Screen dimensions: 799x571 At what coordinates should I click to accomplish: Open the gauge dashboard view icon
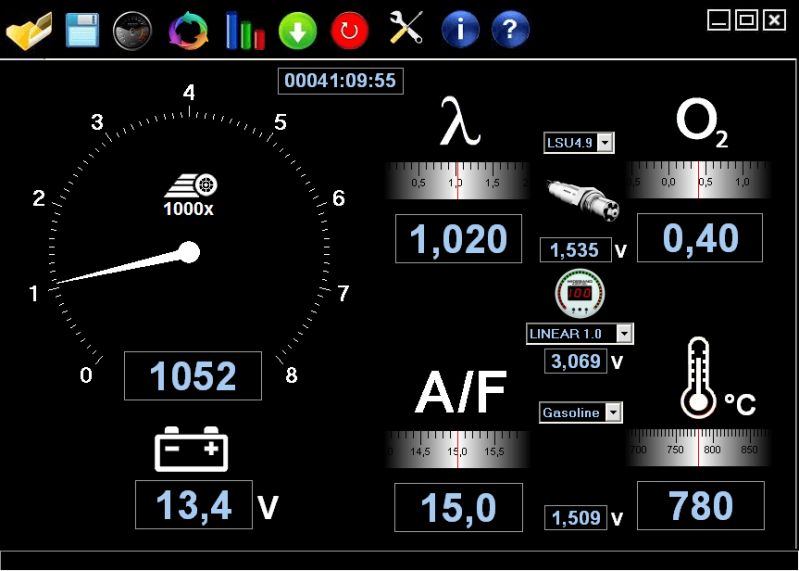click(x=132, y=31)
